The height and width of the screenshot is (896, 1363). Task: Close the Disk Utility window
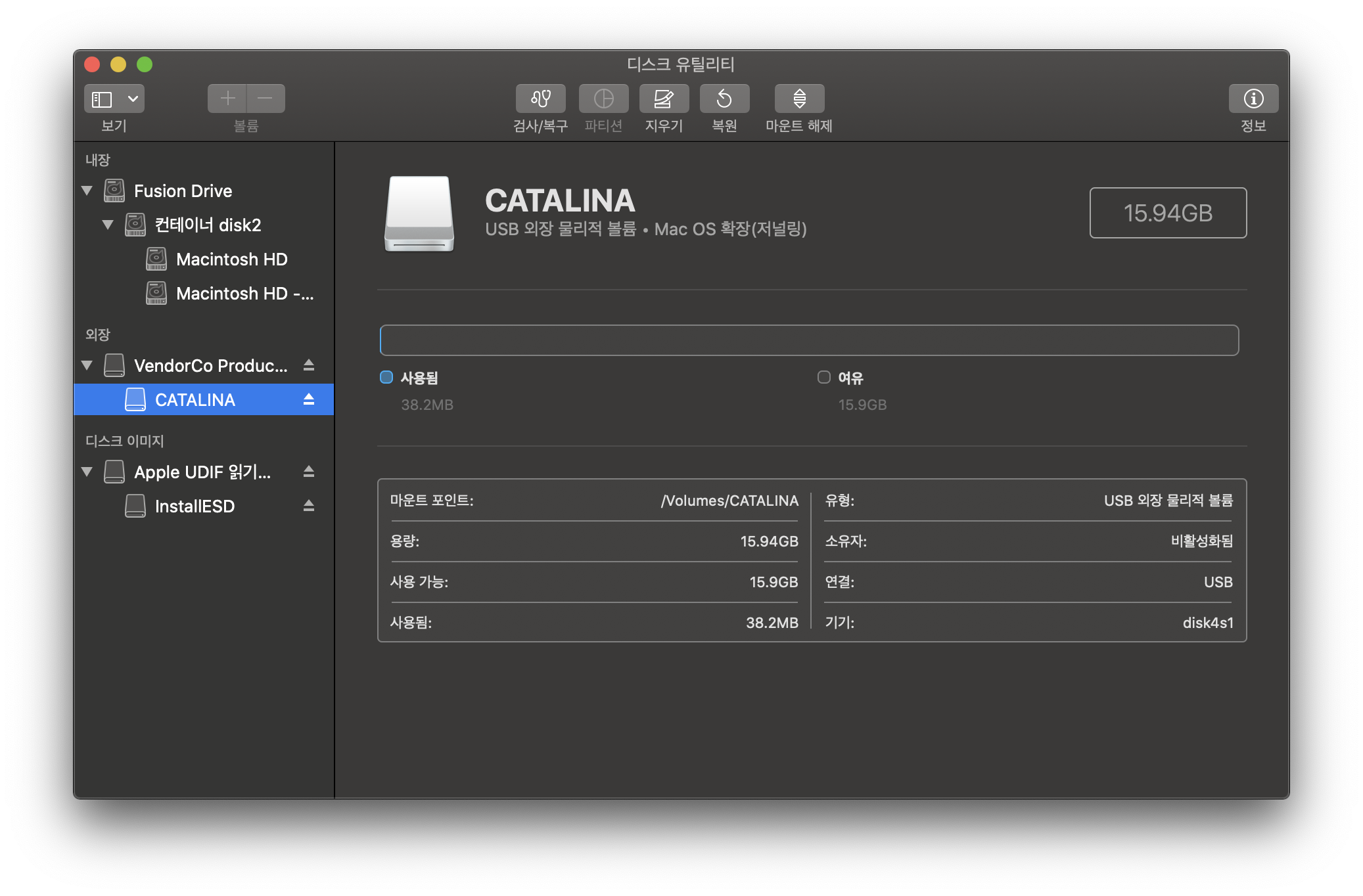coord(92,64)
